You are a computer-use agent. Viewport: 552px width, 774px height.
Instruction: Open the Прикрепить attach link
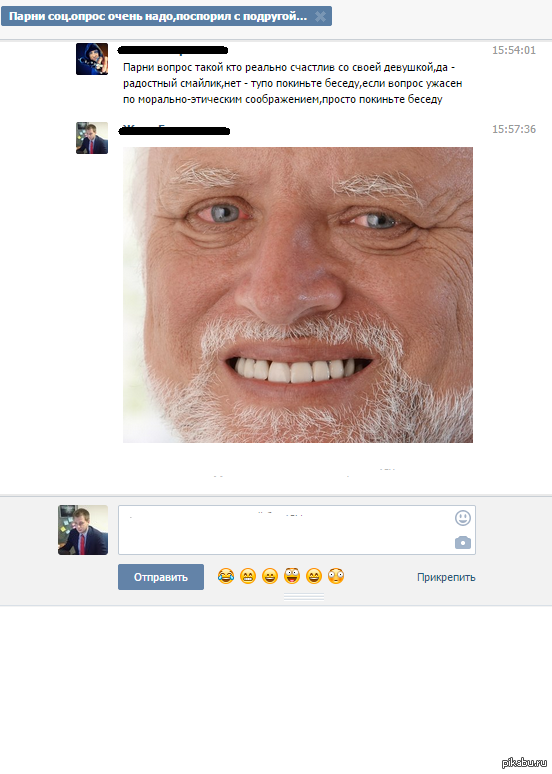point(446,577)
